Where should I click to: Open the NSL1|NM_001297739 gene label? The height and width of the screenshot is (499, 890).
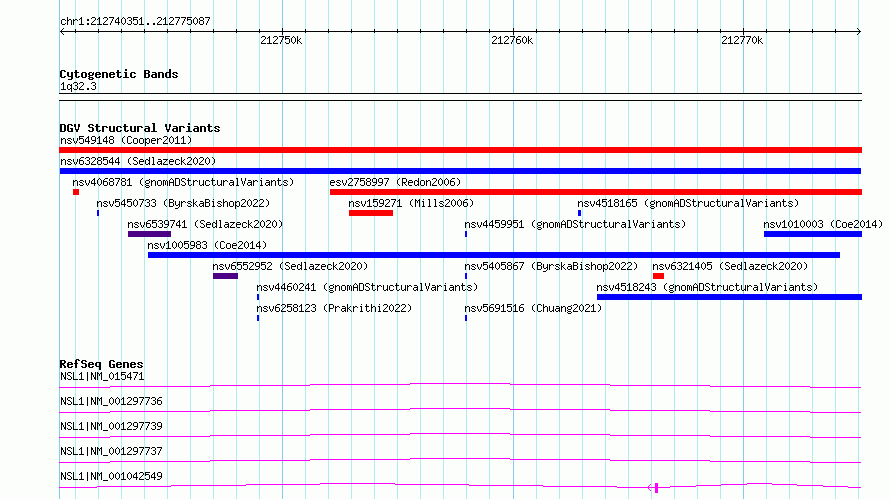tap(111, 426)
